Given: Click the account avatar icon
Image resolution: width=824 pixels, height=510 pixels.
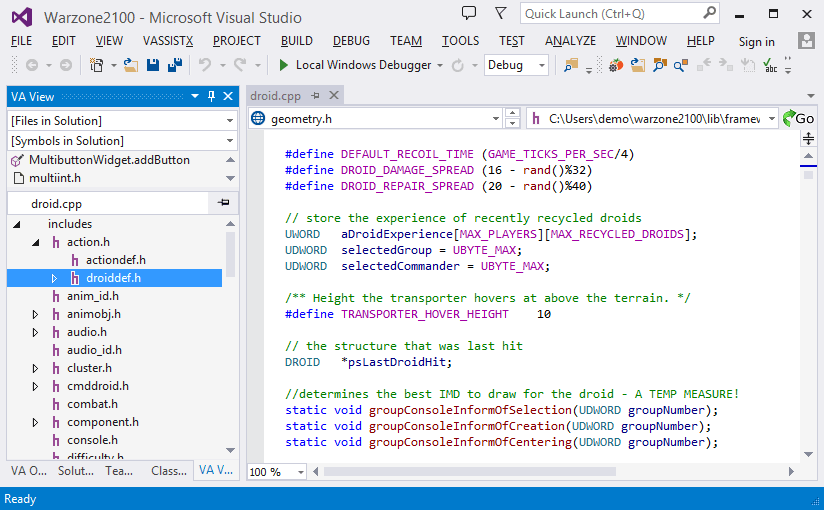Looking at the screenshot, I should pos(806,40).
